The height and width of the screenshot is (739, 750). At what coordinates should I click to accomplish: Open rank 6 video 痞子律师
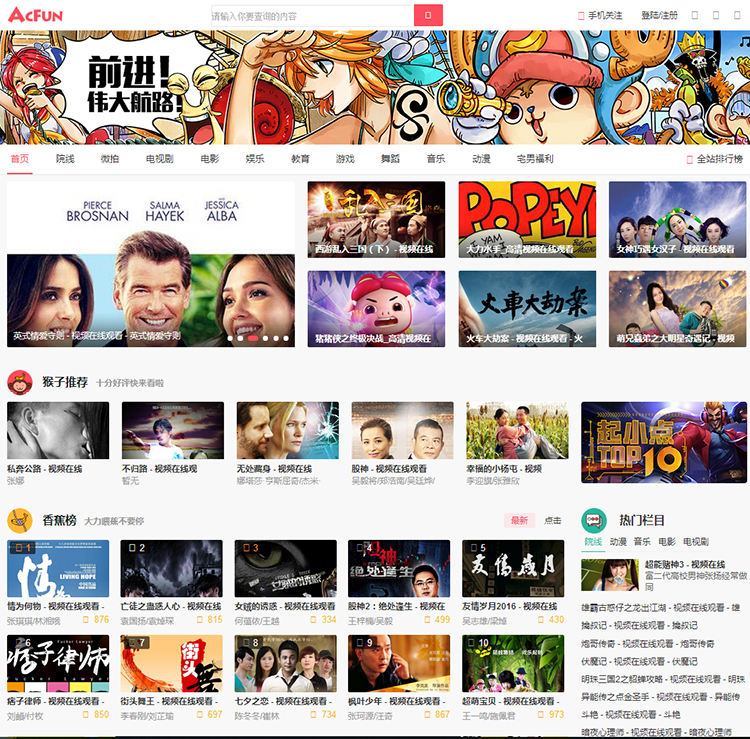[x=58, y=663]
